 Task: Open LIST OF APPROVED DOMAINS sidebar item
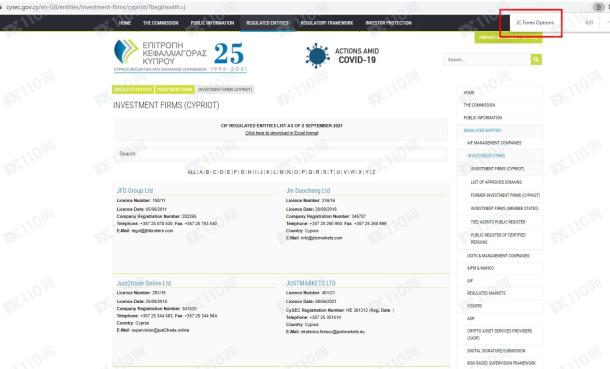click(496, 182)
